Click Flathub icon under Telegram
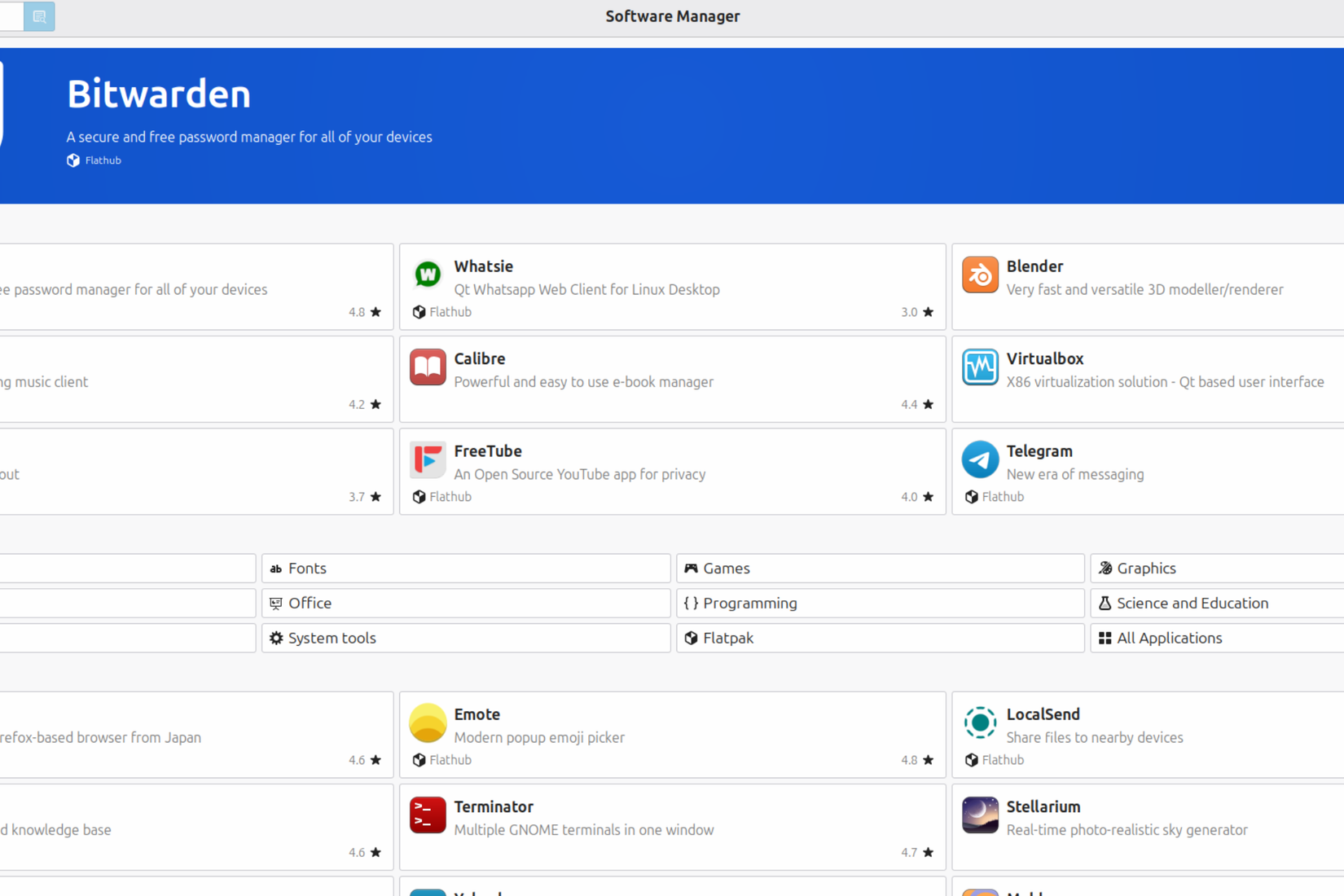The height and width of the screenshot is (896, 1344). [x=972, y=497]
